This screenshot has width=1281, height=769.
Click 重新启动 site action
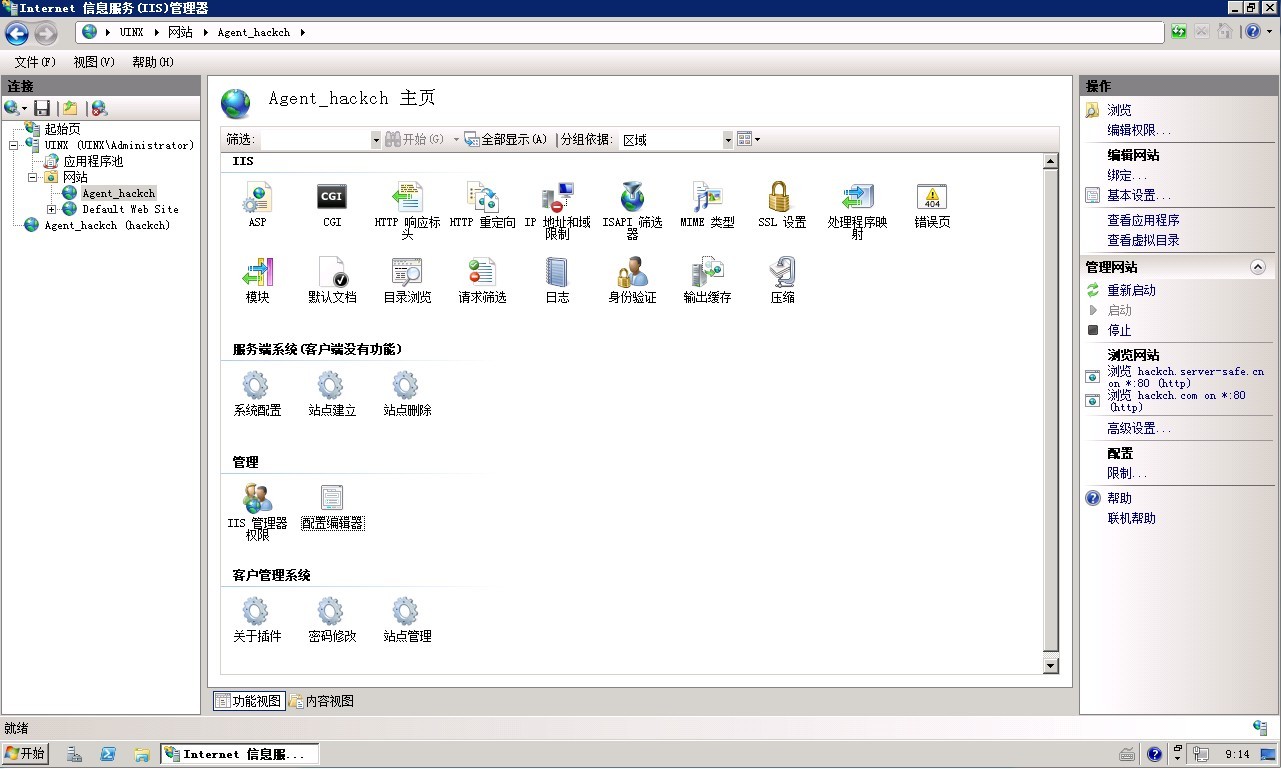(x=1131, y=290)
